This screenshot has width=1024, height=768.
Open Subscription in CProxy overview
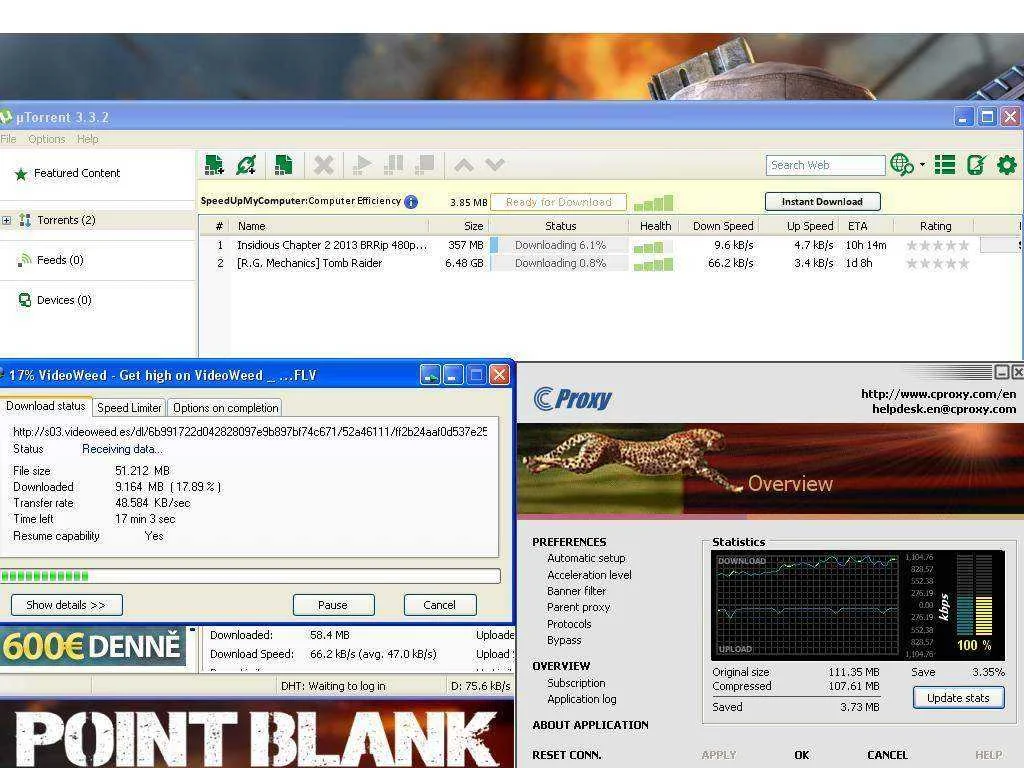[x=576, y=683]
